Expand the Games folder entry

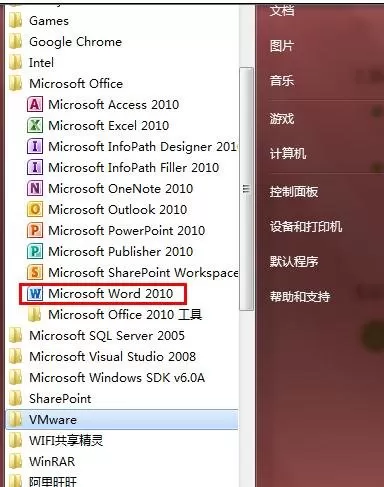point(49,21)
